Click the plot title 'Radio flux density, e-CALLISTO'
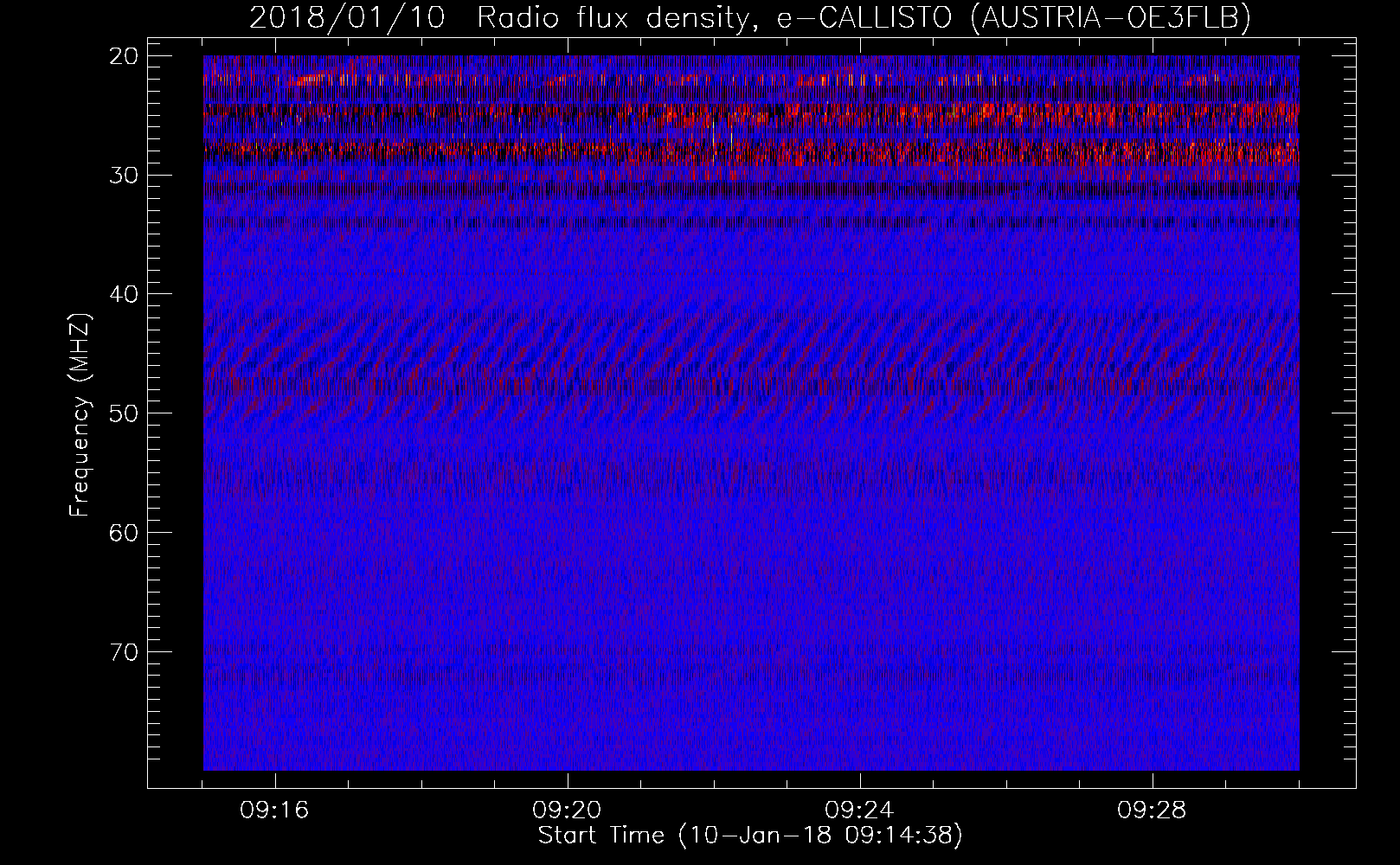This screenshot has height=865, width=1400. tap(715, 16)
